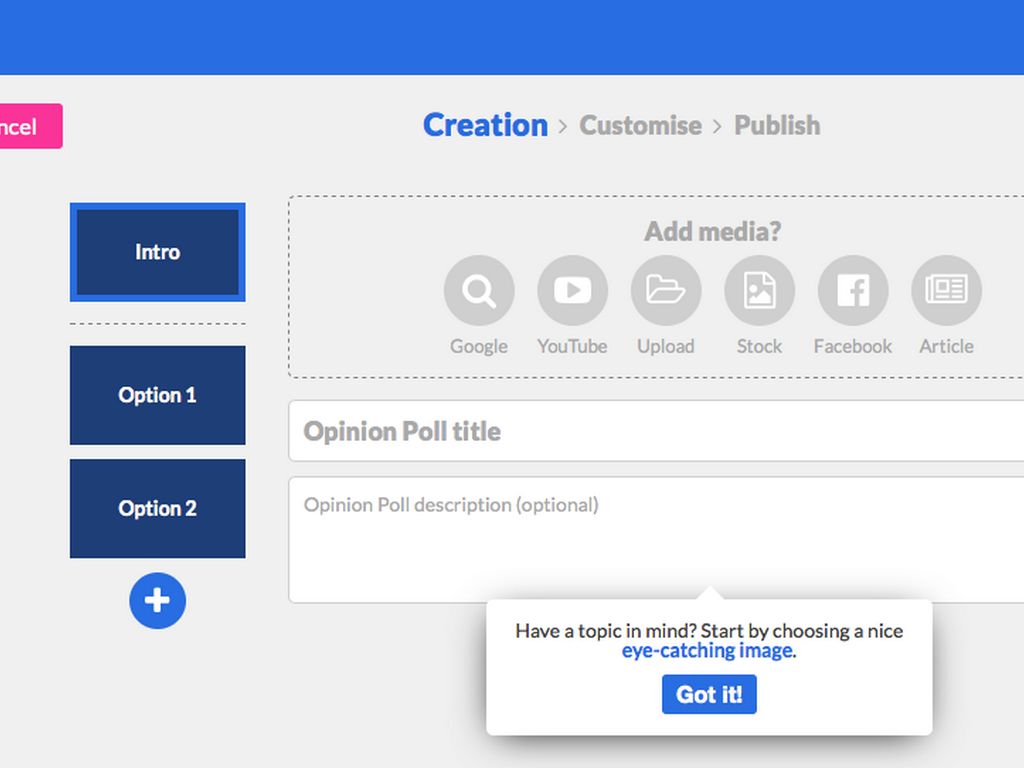This screenshot has width=1024, height=768.
Task: Open Google image search media option
Action: (479, 291)
